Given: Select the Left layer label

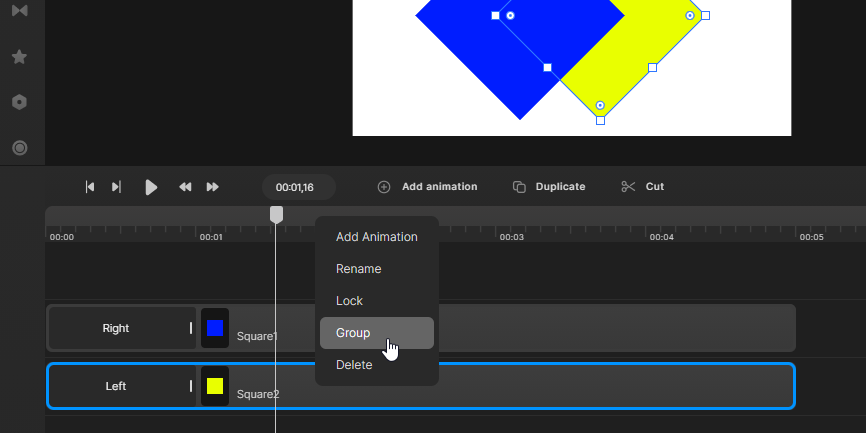Looking at the screenshot, I should [x=115, y=386].
